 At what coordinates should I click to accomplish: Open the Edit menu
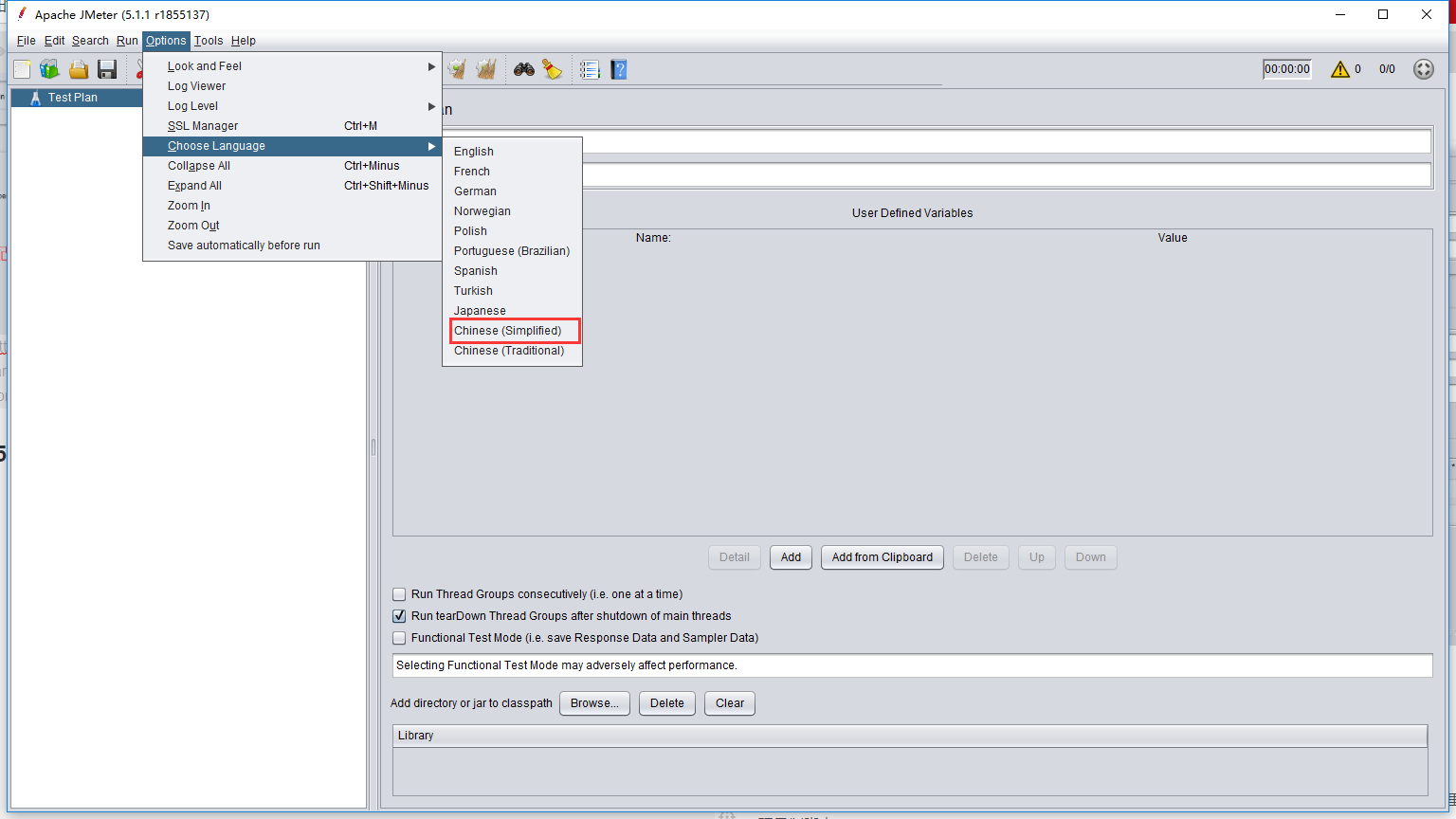[55, 41]
